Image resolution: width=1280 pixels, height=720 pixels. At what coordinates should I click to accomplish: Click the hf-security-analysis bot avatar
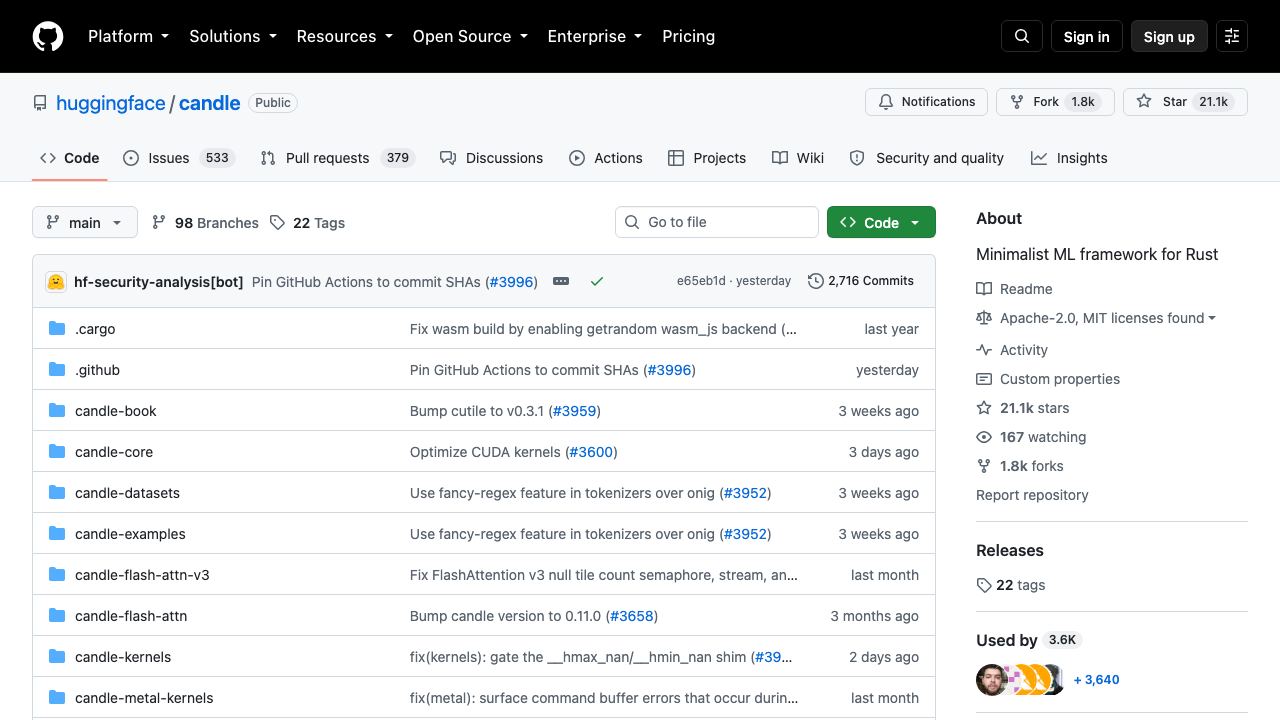click(x=56, y=282)
